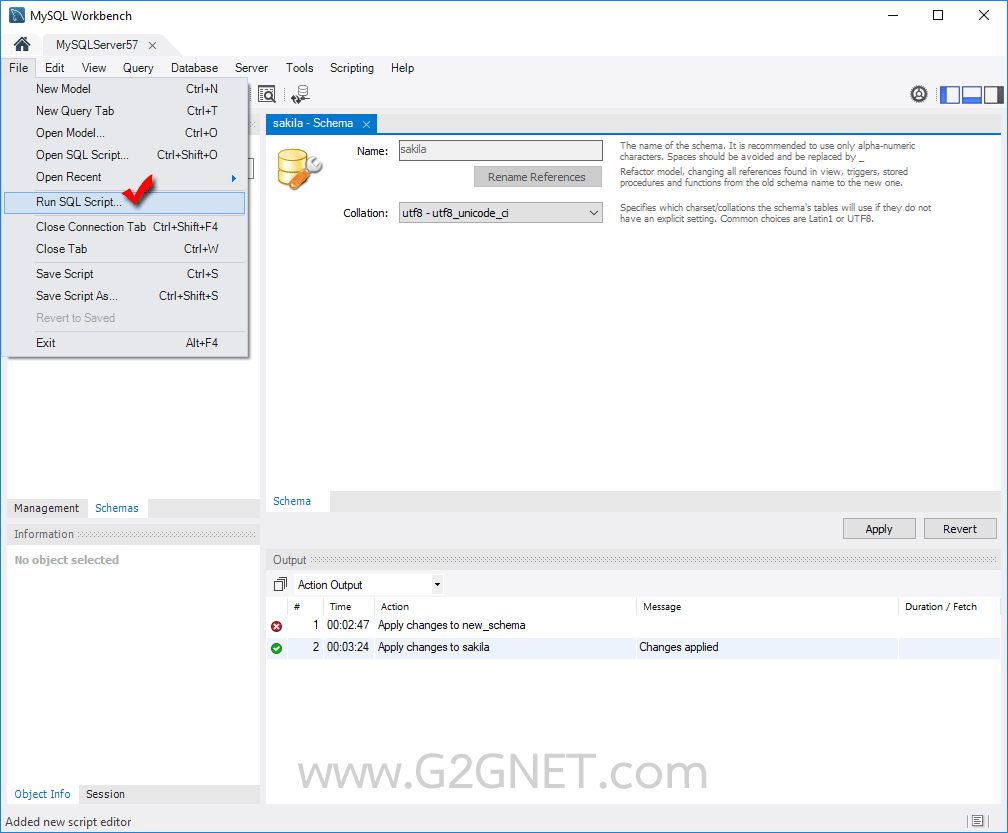
Task: Click the output copy icon beside Action Output
Action: (280, 584)
